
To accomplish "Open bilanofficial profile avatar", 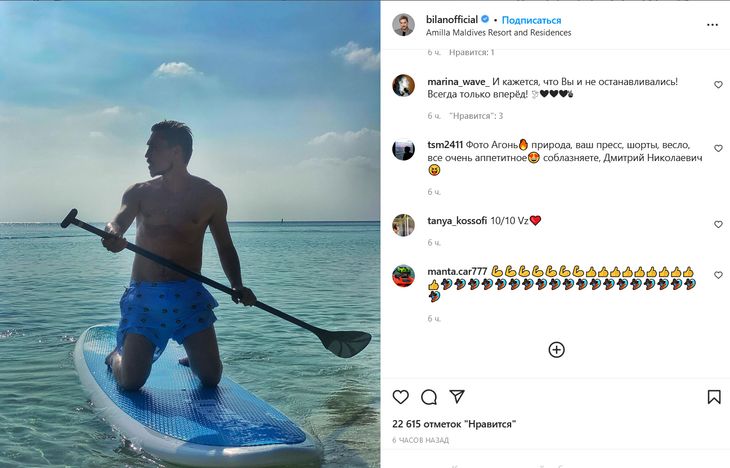I will [x=403, y=25].
